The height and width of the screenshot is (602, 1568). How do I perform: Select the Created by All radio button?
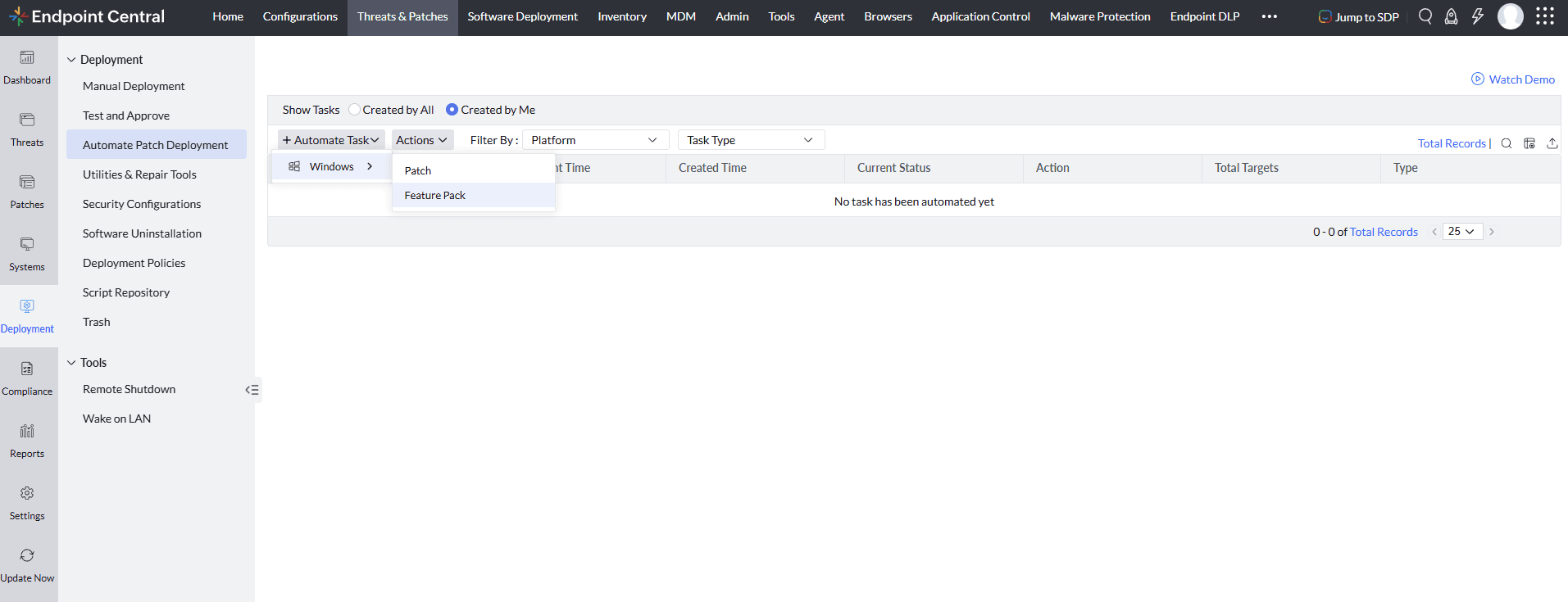(354, 110)
